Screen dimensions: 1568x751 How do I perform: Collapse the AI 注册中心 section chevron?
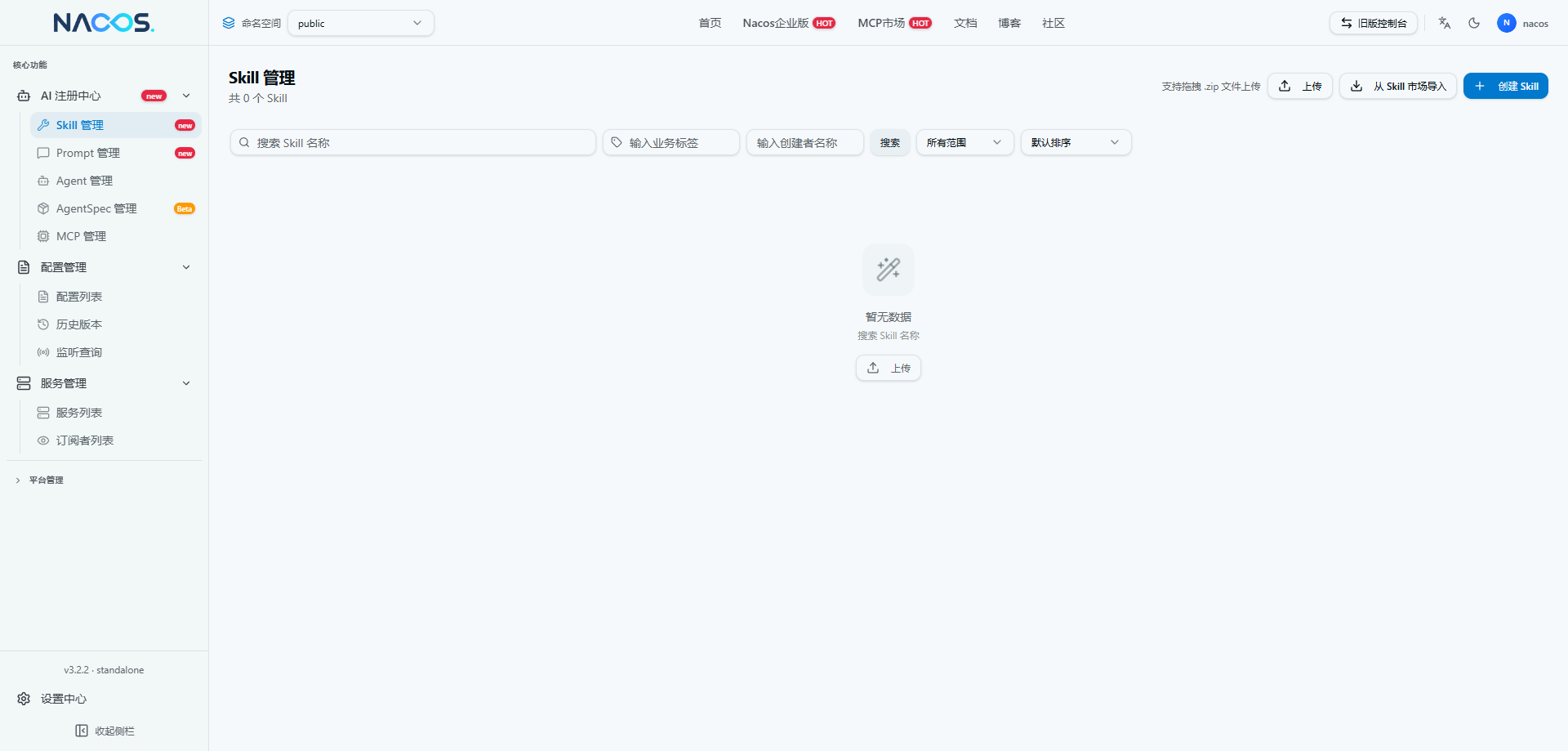click(x=186, y=96)
